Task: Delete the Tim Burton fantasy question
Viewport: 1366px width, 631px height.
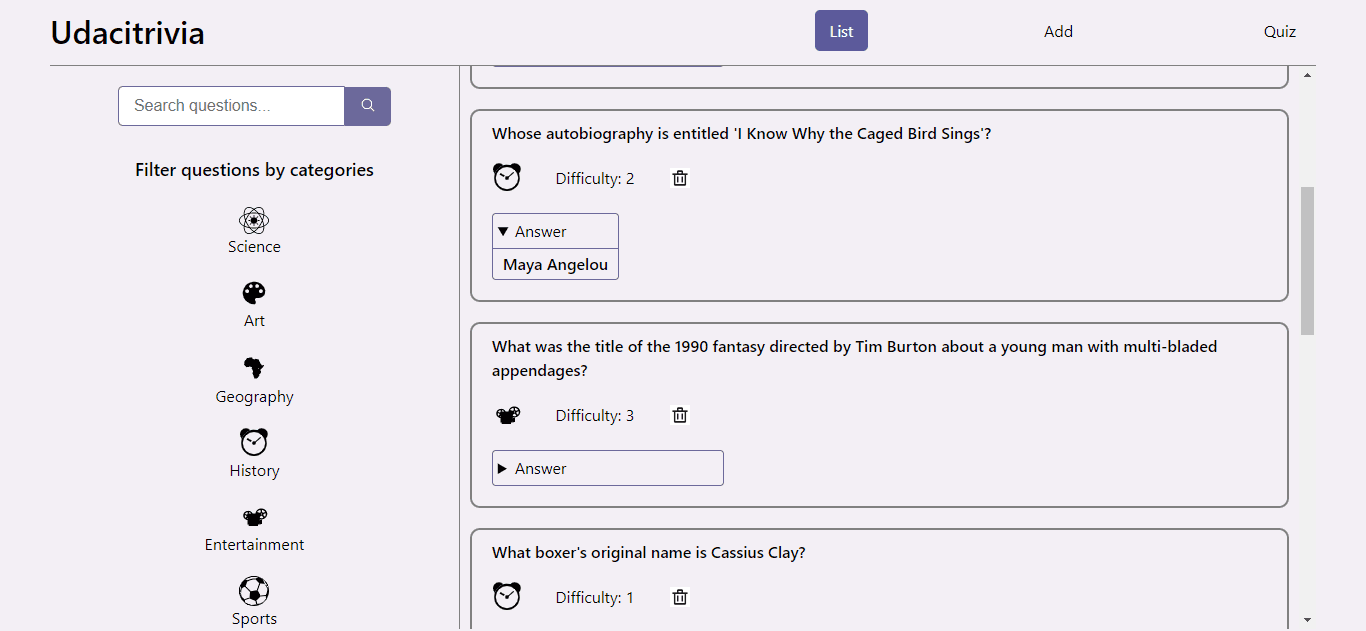Action: coord(680,416)
